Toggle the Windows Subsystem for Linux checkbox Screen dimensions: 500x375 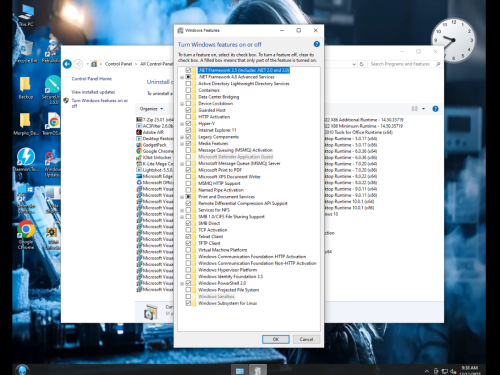point(188,303)
